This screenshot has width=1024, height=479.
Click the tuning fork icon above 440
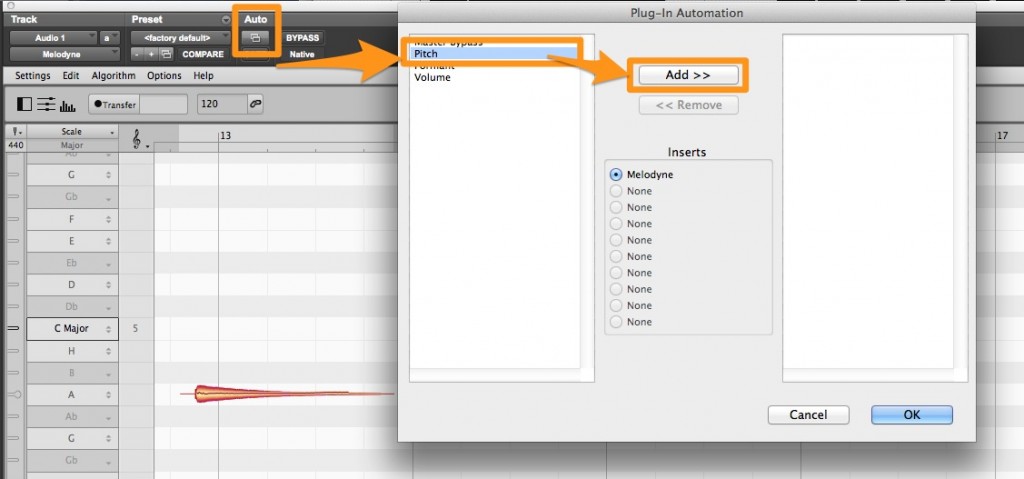pyautogui.click(x=16, y=131)
